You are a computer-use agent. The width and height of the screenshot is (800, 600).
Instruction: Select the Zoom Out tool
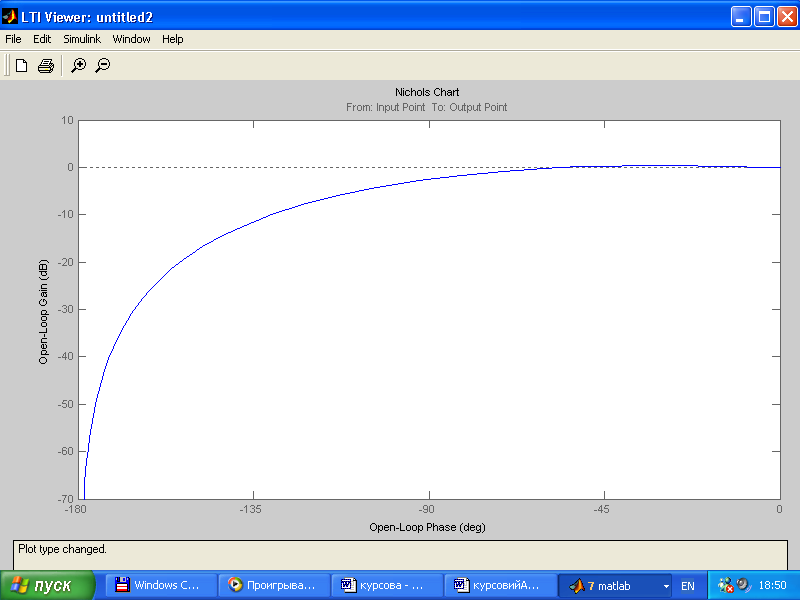[103, 65]
